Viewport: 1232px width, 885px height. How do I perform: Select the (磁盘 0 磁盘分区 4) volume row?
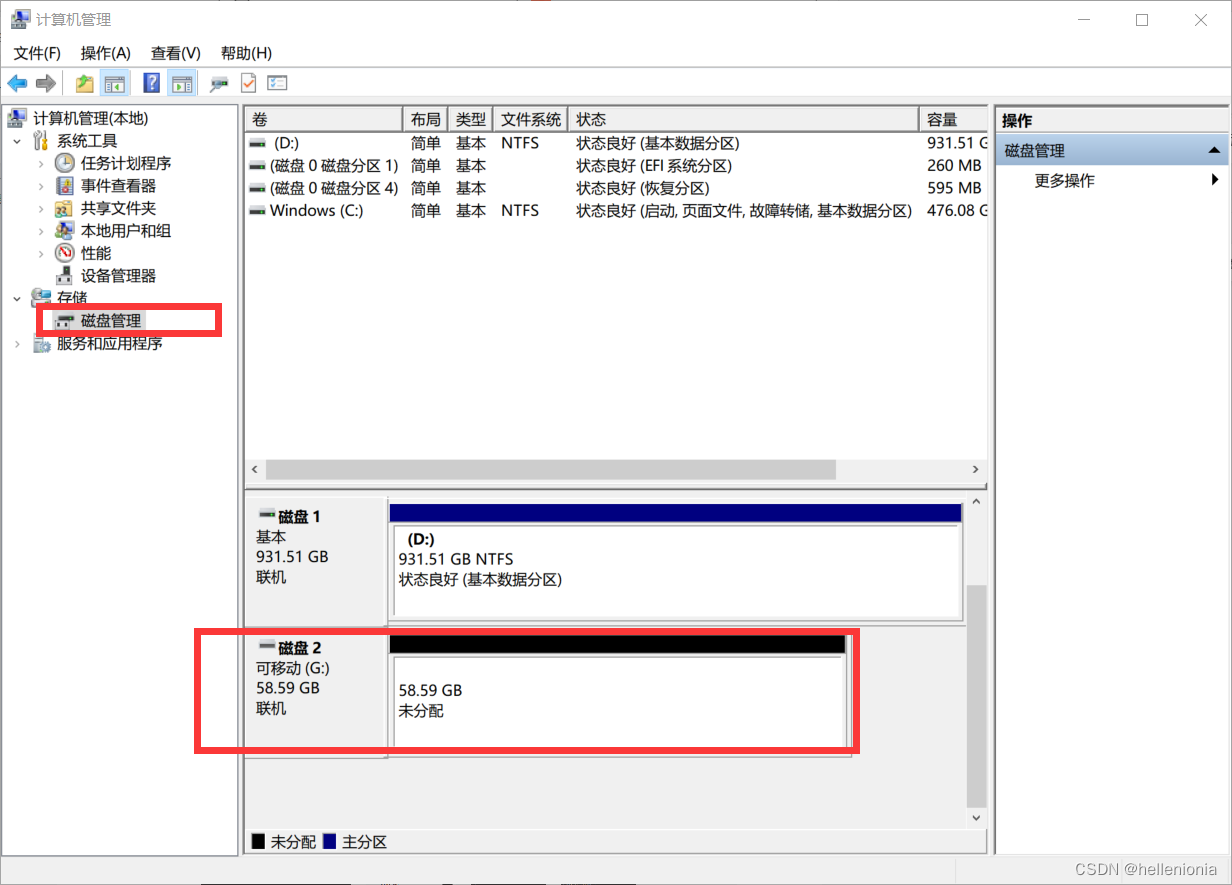617,188
